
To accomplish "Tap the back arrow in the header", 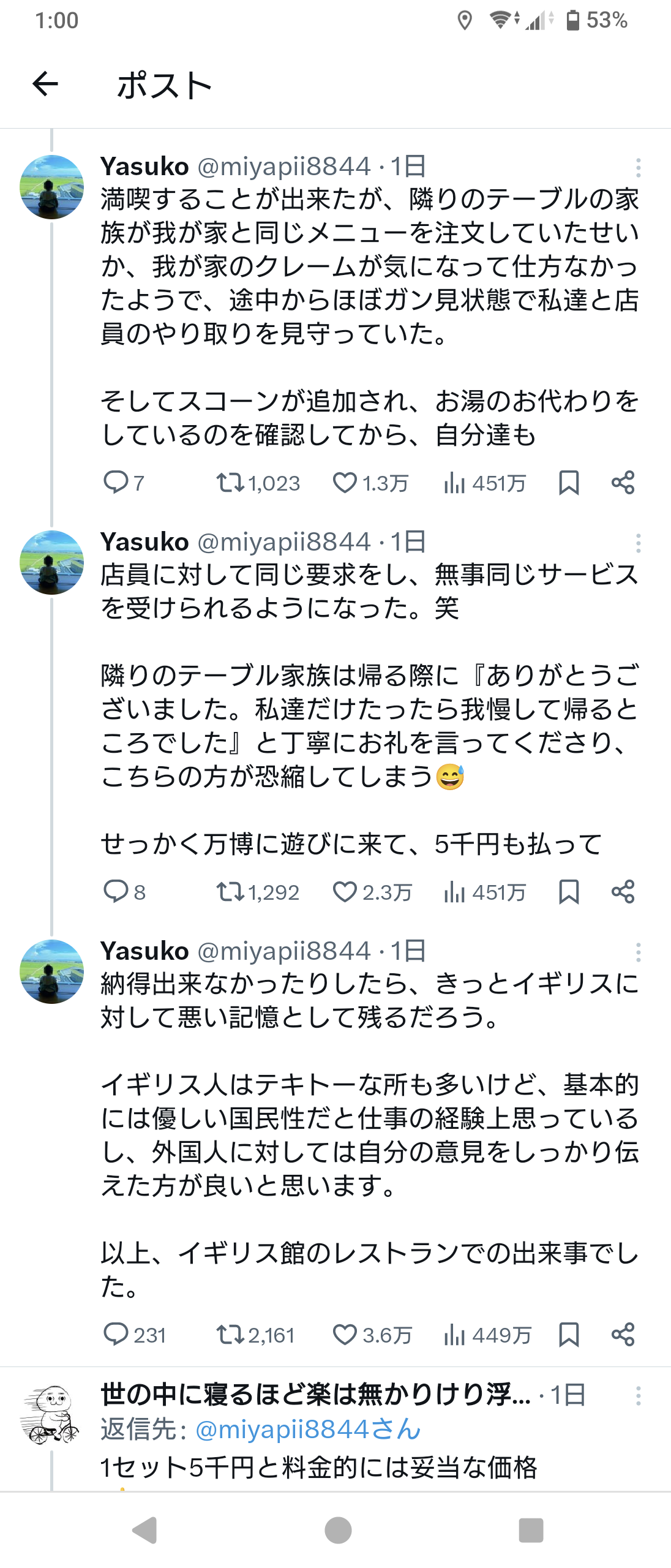I will coord(45,84).
